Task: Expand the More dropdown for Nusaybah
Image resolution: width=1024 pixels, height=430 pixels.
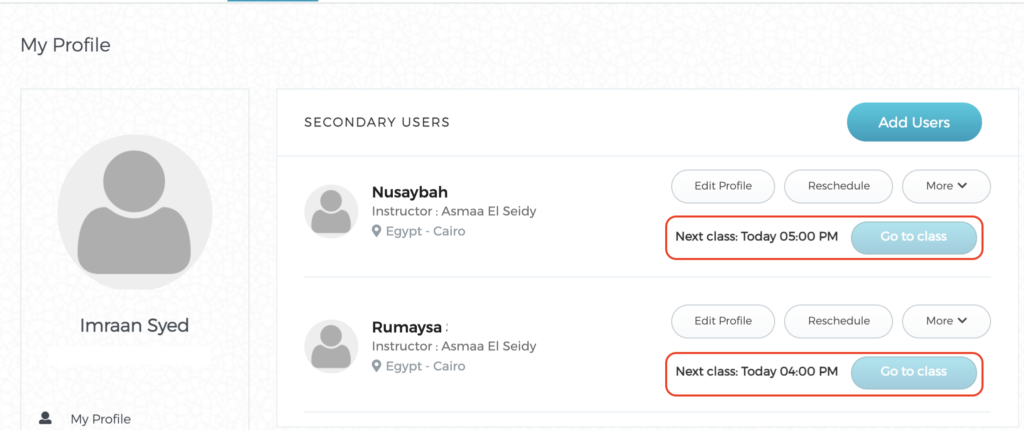Action: coord(946,186)
